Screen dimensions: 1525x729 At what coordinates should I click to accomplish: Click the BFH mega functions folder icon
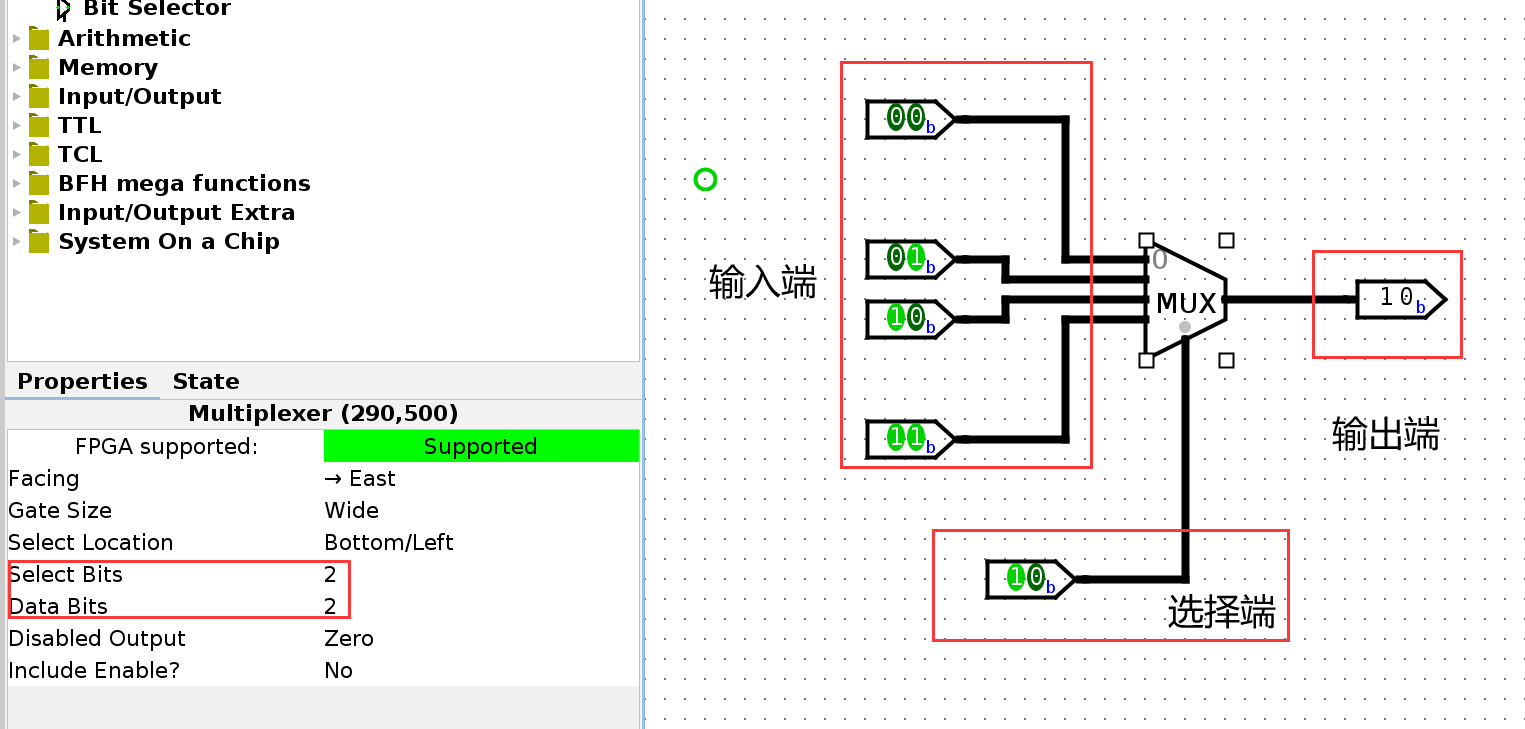[39, 184]
